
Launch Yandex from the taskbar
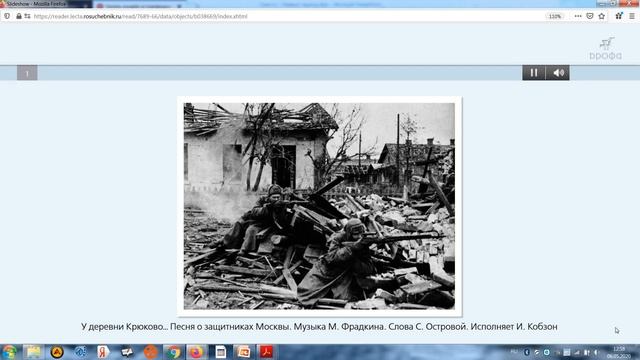point(103,352)
